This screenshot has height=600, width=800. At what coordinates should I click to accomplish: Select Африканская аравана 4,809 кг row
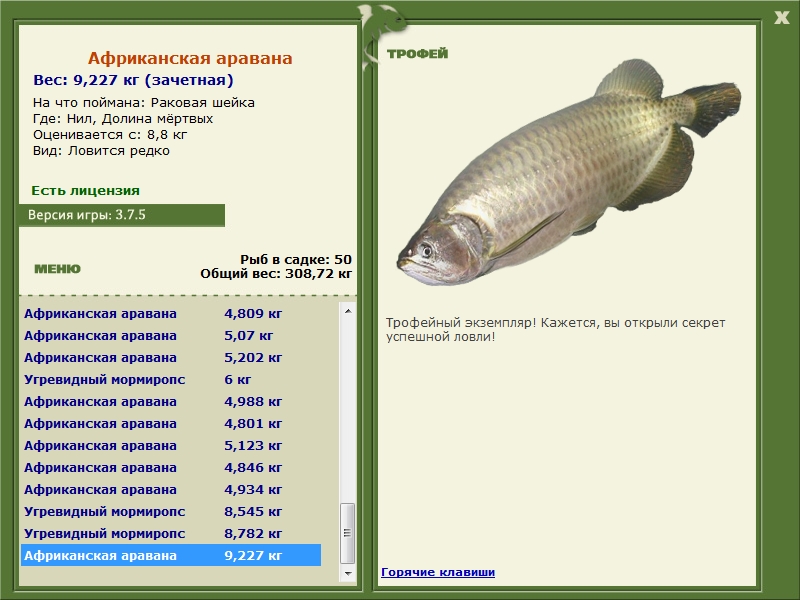coord(171,313)
